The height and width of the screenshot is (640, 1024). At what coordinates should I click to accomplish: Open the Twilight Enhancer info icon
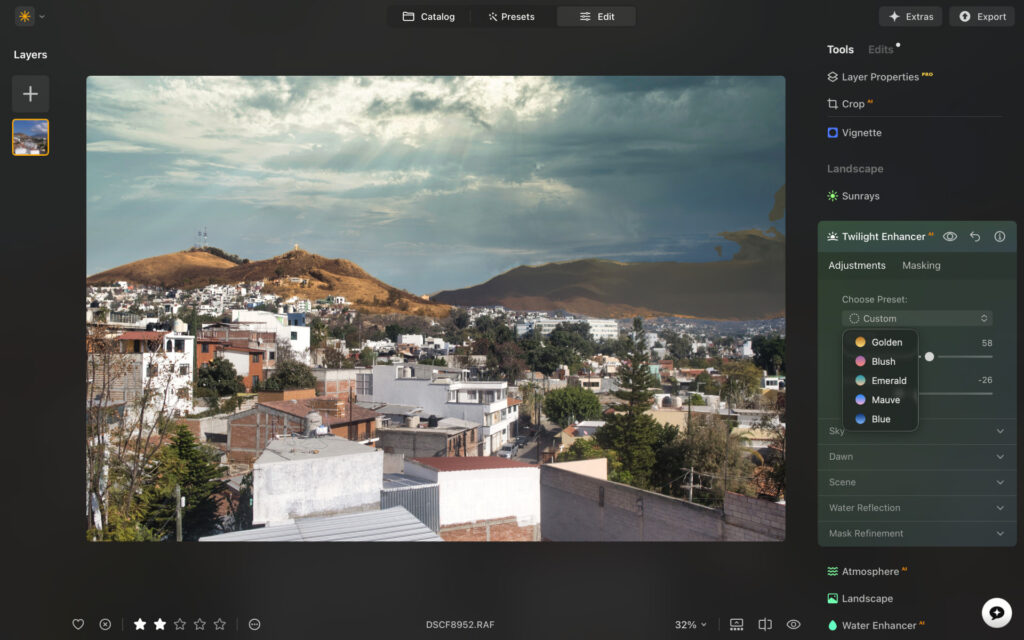pyautogui.click(x=999, y=237)
